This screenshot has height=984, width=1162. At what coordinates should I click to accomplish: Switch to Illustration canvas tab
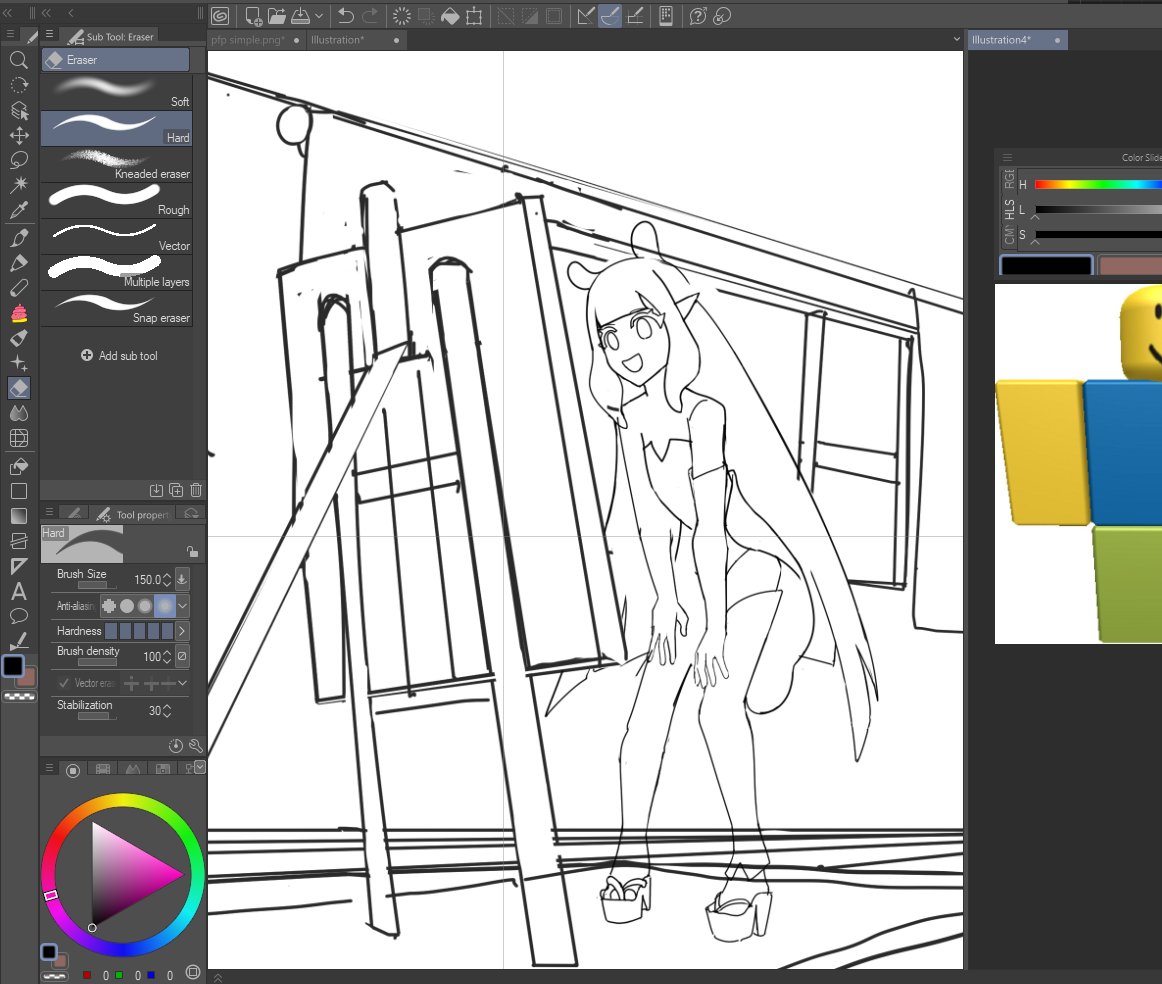pyautogui.click(x=354, y=40)
